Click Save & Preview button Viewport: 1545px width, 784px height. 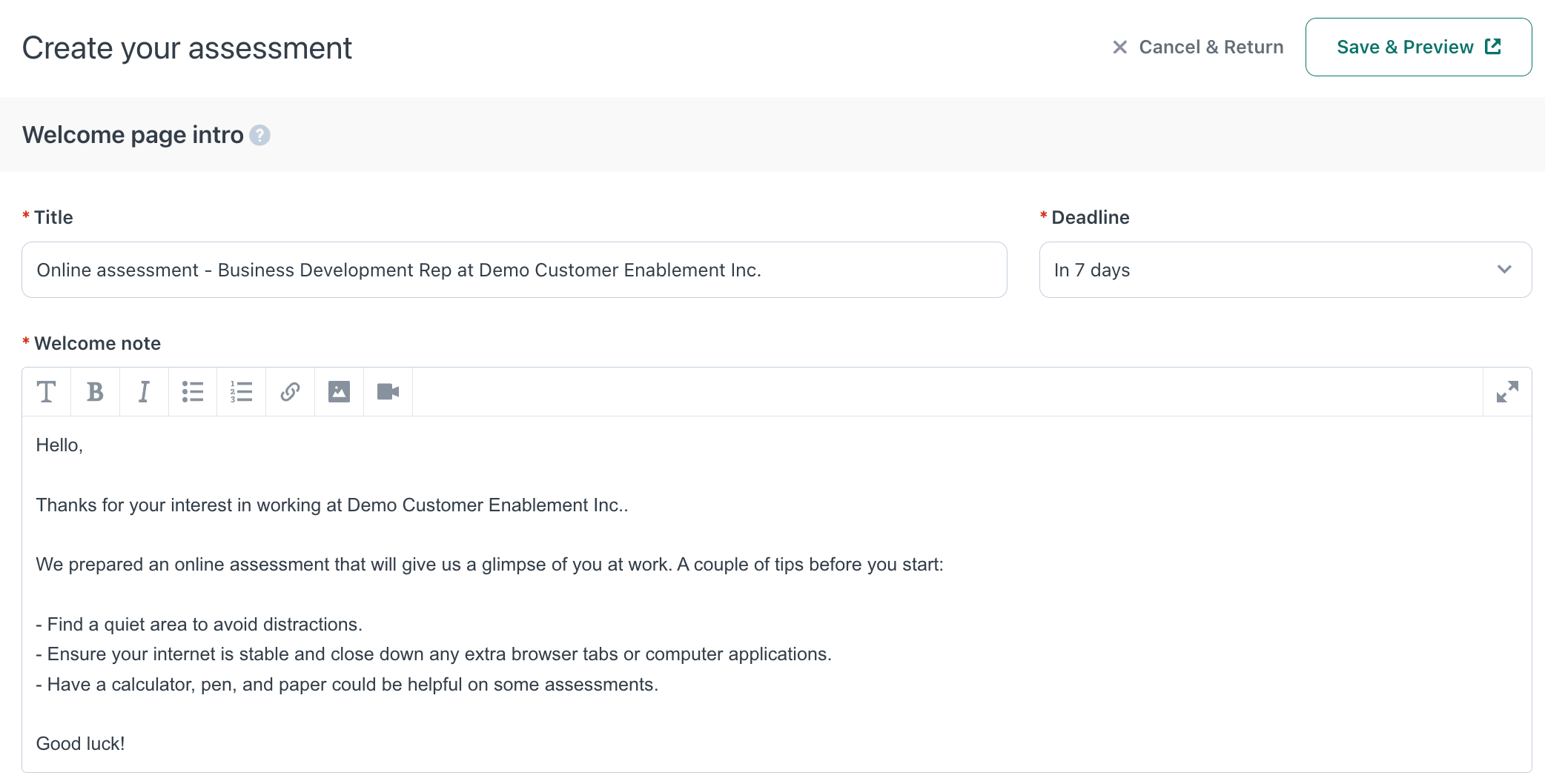click(x=1417, y=47)
